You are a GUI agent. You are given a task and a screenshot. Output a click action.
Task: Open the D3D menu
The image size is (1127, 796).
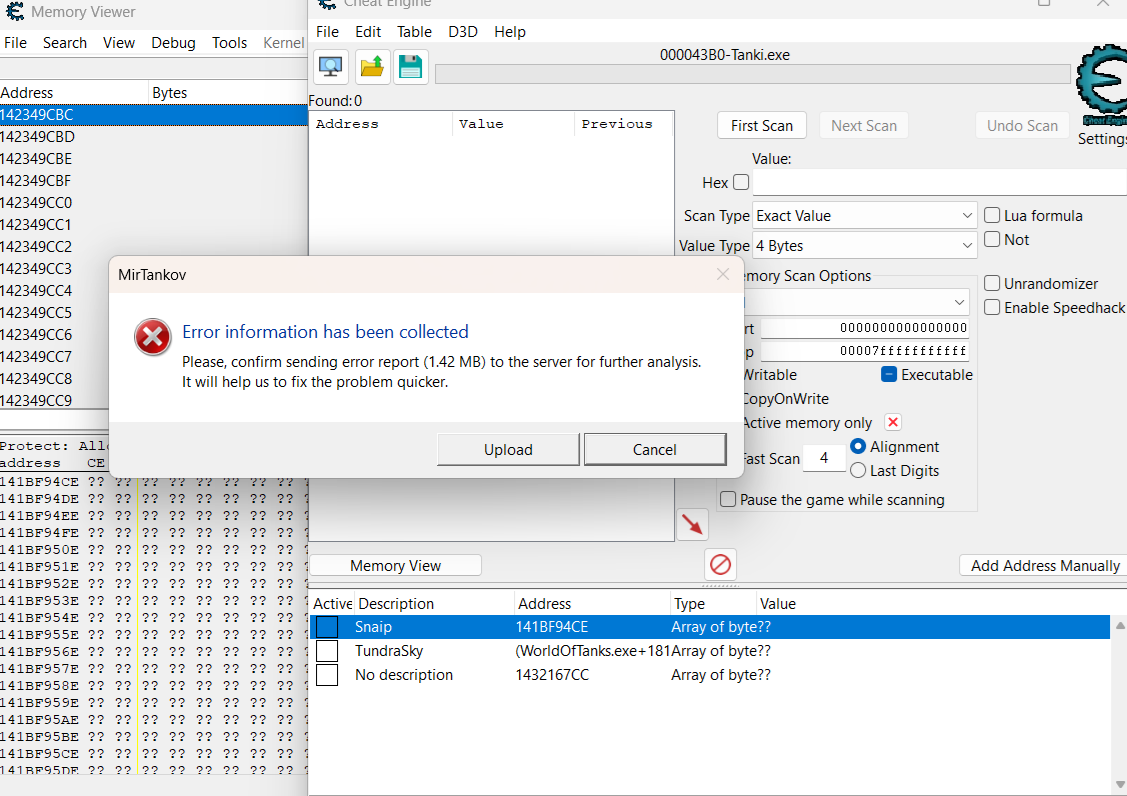[x=463, y=32]
